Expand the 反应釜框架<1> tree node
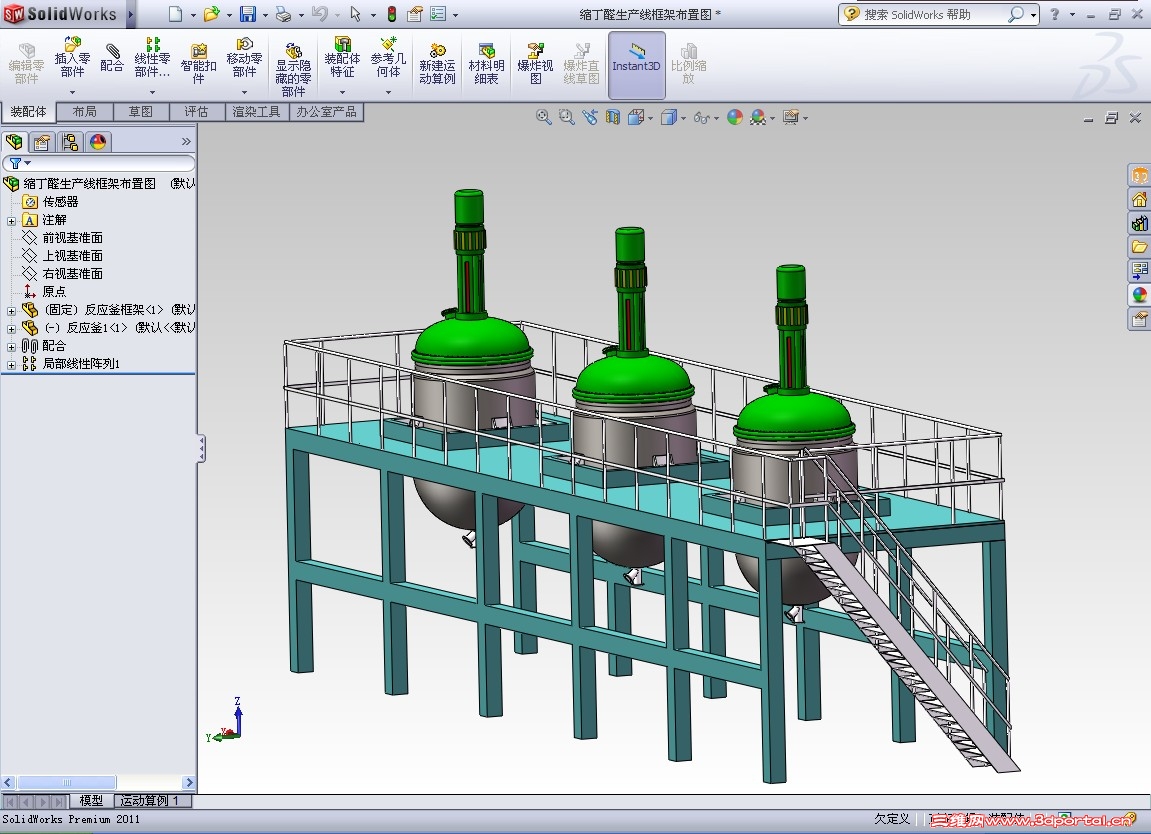This screenshot has height=834, width=1151. [x=11, y=310]
